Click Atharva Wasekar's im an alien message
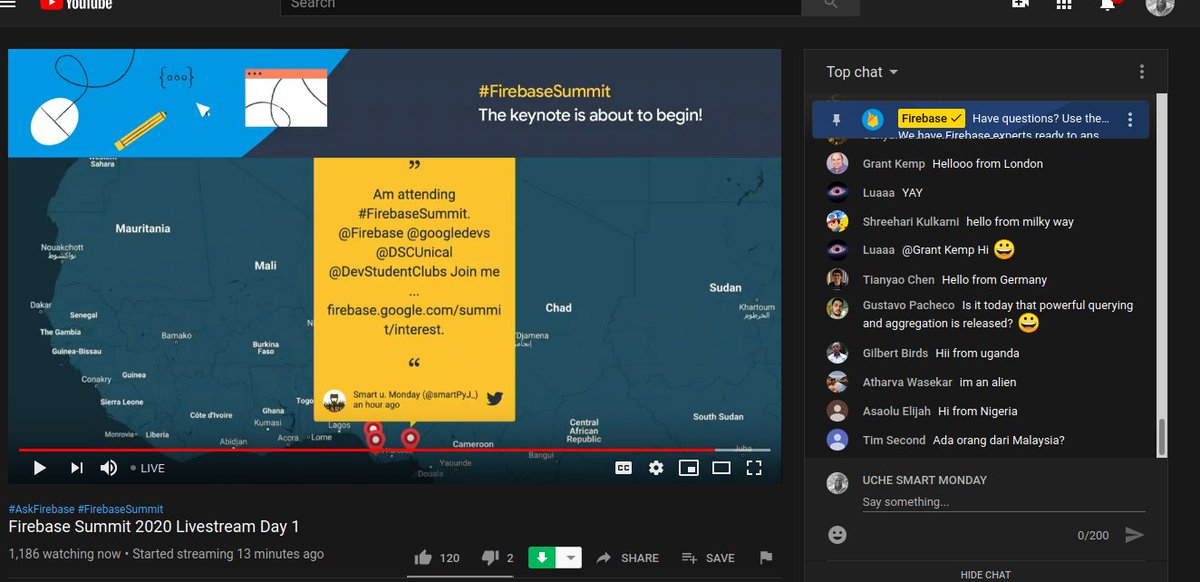Screen dimensions: 1200x582 [x=988, y=382]
